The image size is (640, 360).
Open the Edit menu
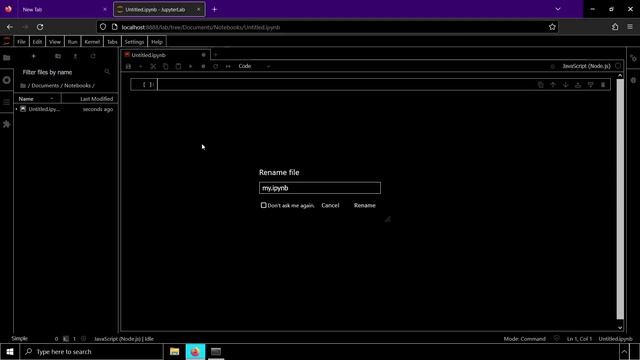(x=37, y=42)
